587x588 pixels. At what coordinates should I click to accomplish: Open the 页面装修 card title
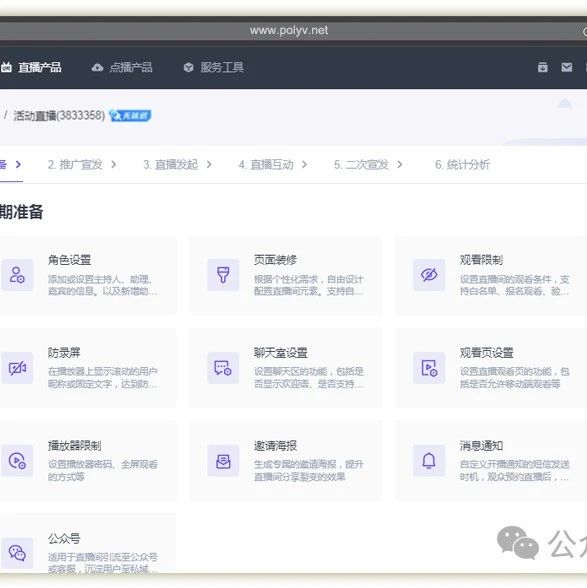[x=275, y=260]
